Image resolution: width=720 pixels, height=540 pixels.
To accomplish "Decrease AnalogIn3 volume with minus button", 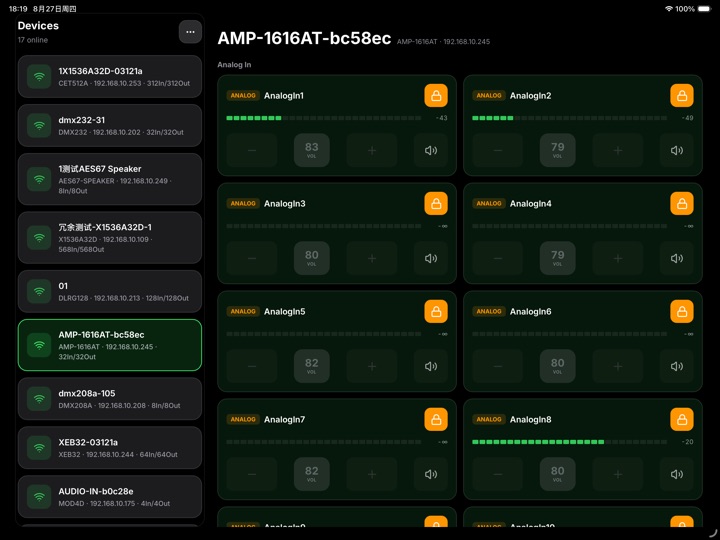I will pos(252,258).
